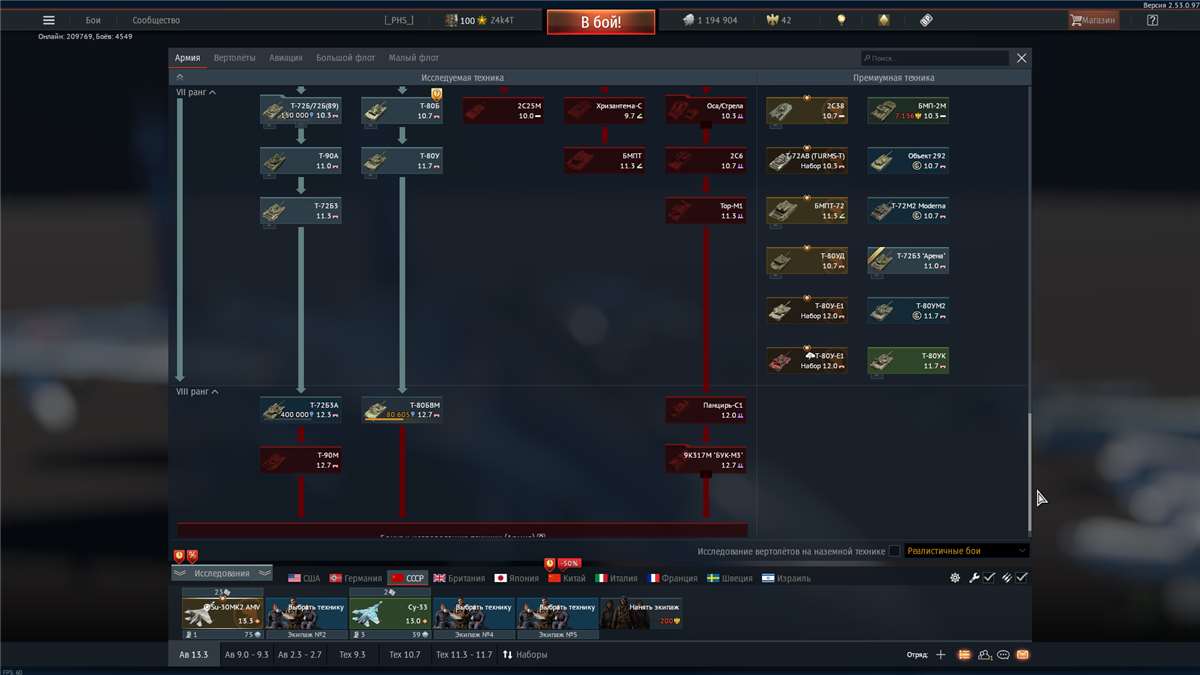
Task: Toggle helicopter research on ground vehicles checkbox
Action: tap(894, 551)
